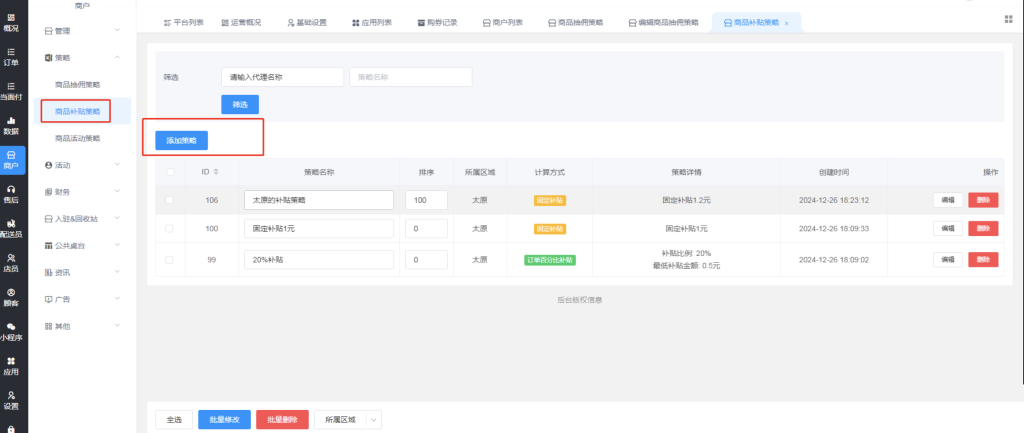The height and width of the screenshot is (433, 1024).
Task: Open the 顾客 icon in sidebar
Action: [x=11, y=296]
